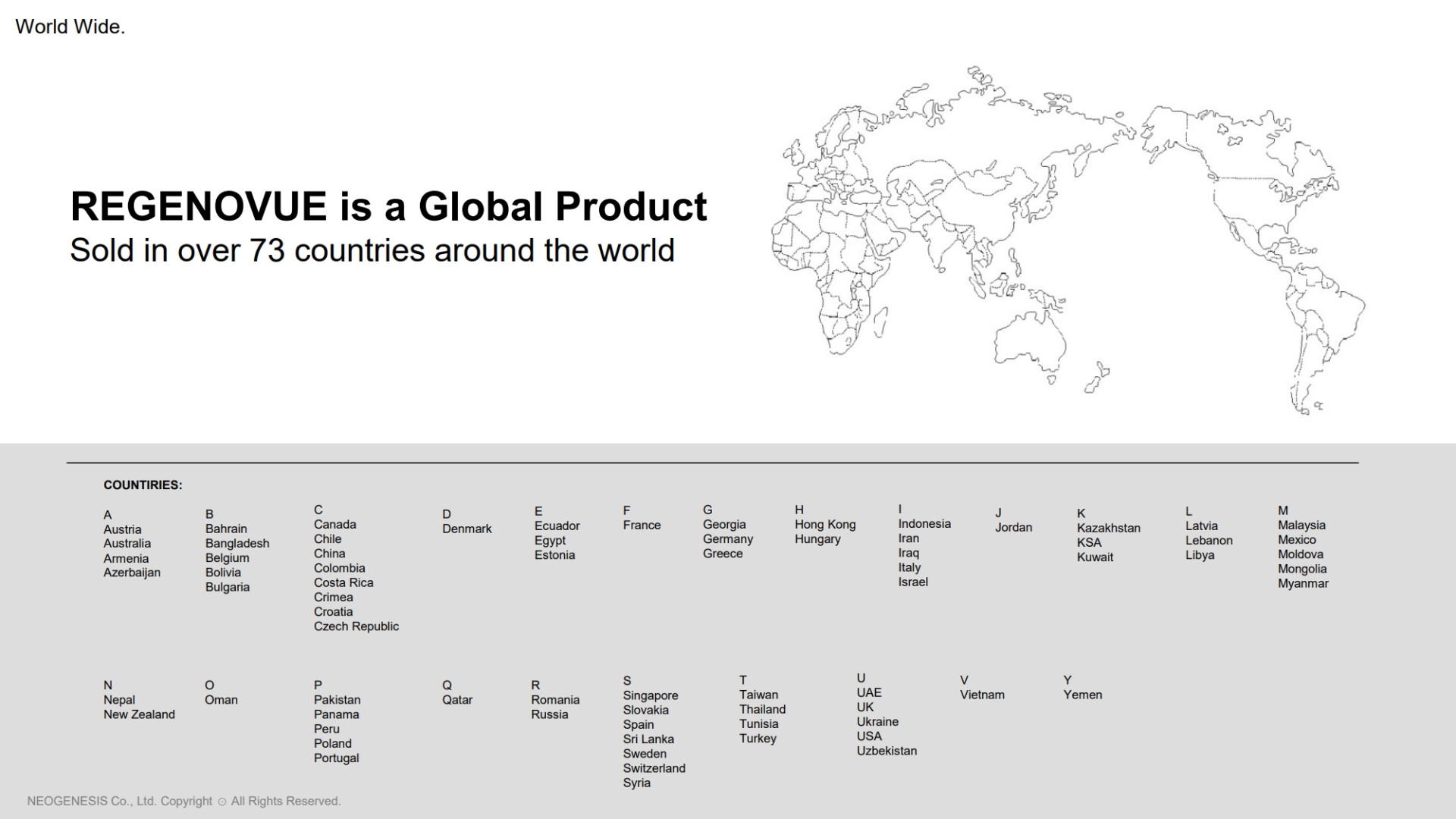The height and width of the screenshot is (819, 1456).
Task: Select 'Romania' under column R
Action: point(555,700)
